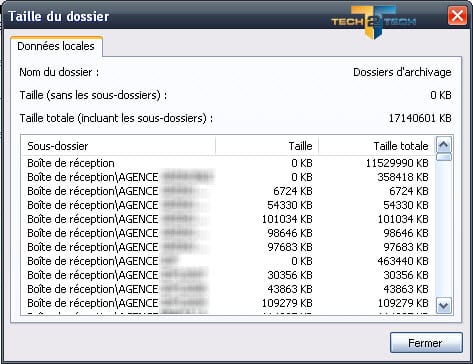Select the AGENCE row sized 97683 KB

[228, 247]
